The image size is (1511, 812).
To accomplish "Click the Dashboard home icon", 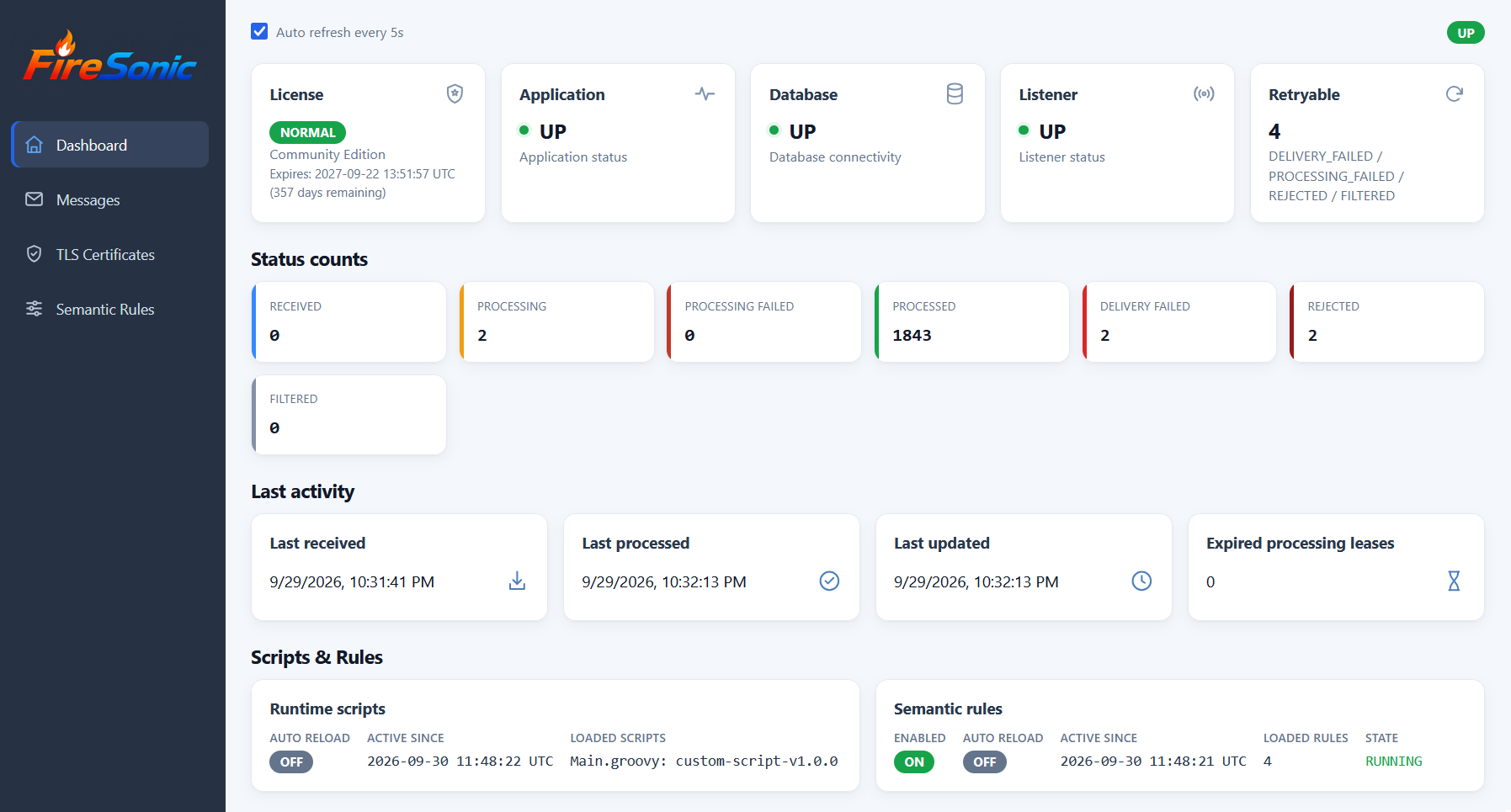I will pos(35,145).
